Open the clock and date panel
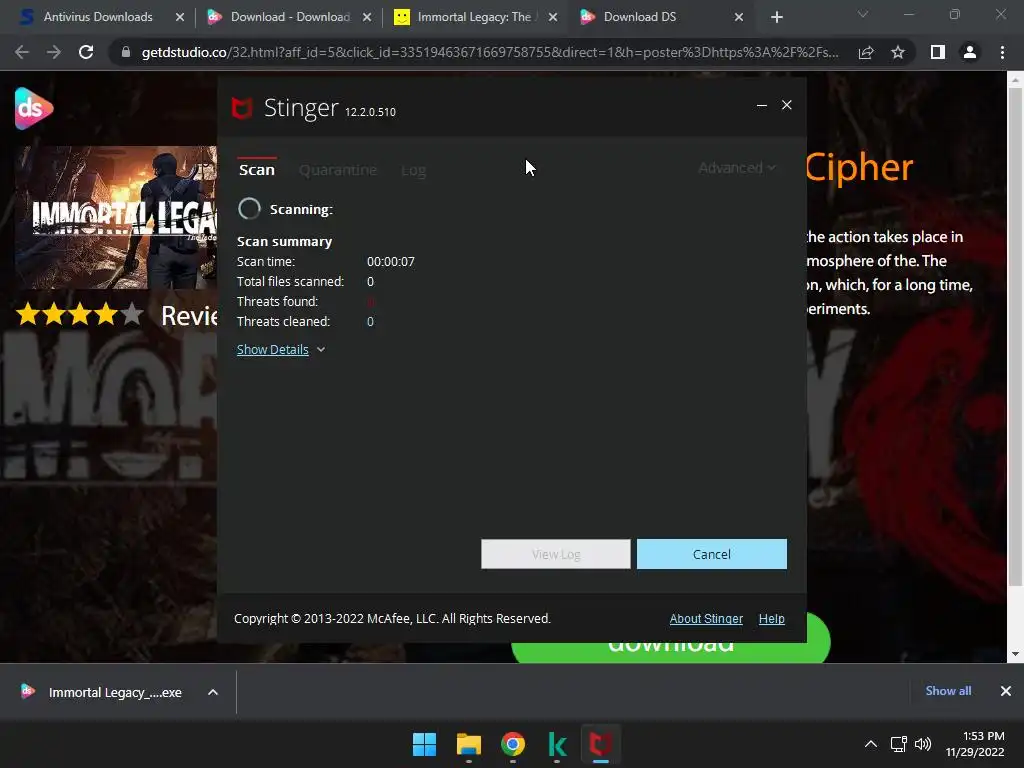Image resolution: width=1024 pixels, height=768 pixels. click(x=974, y=744)
